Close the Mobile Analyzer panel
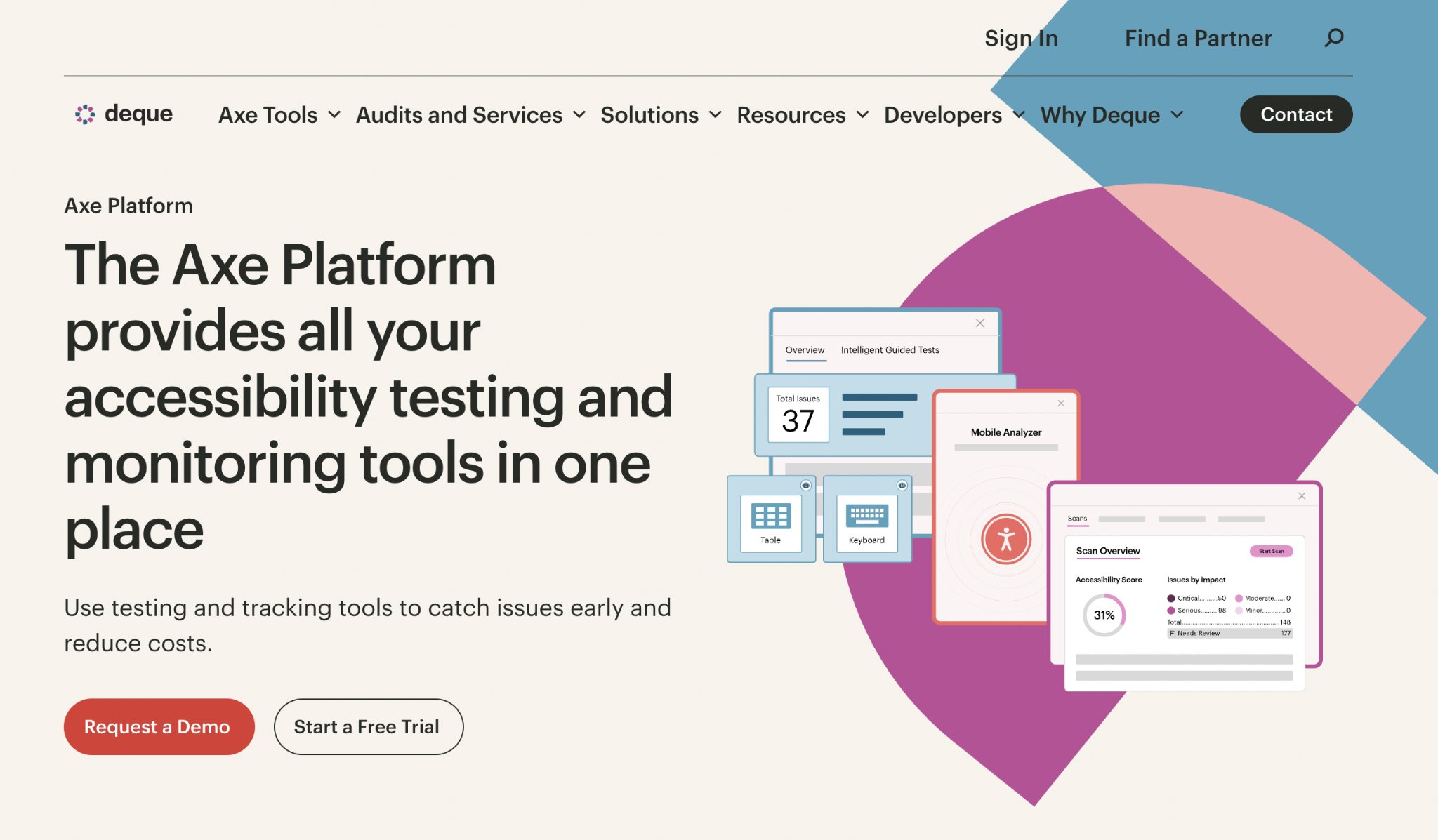 click(x=1061, y=403)
